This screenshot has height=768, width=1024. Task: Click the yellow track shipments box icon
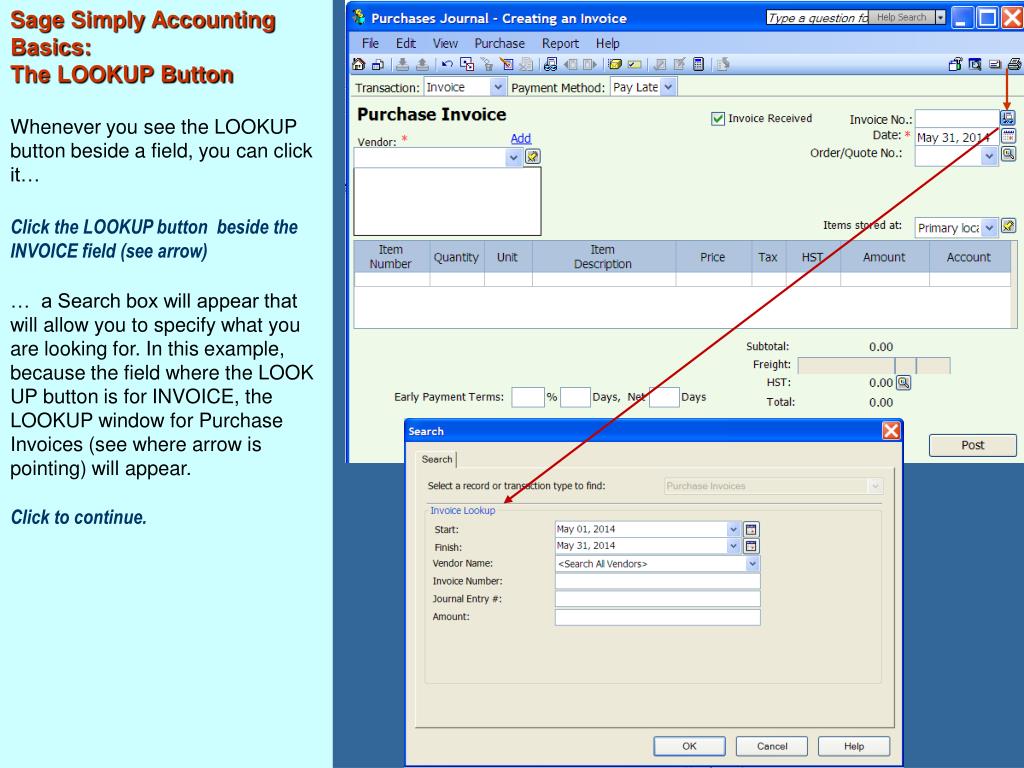[x=615, y=64]
